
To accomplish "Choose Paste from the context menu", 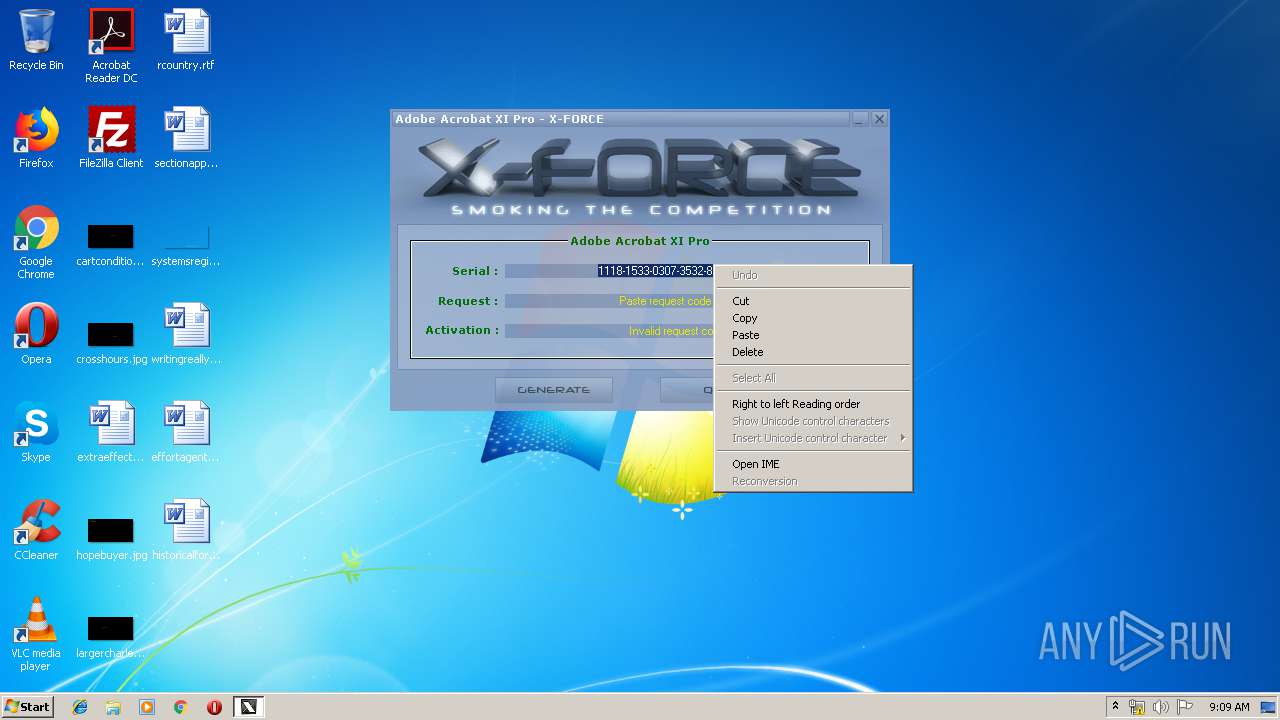I will (813, 335).
